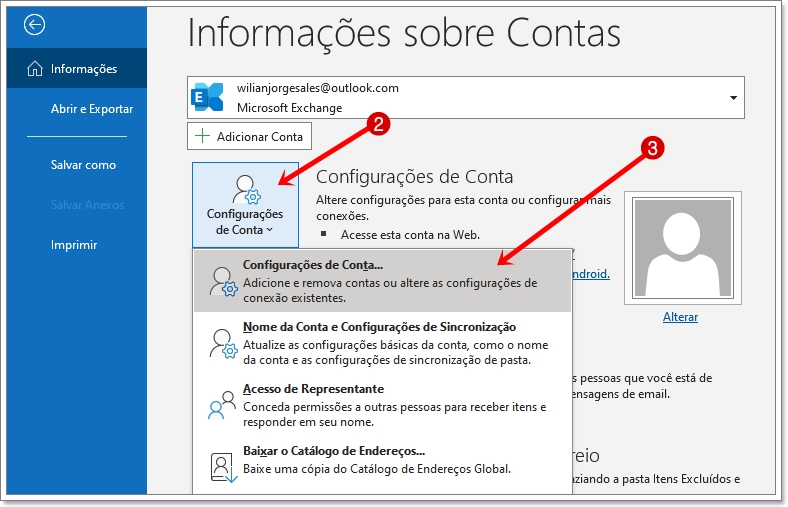Select Acesso de Representante menu entry

(x=382, y=405)
